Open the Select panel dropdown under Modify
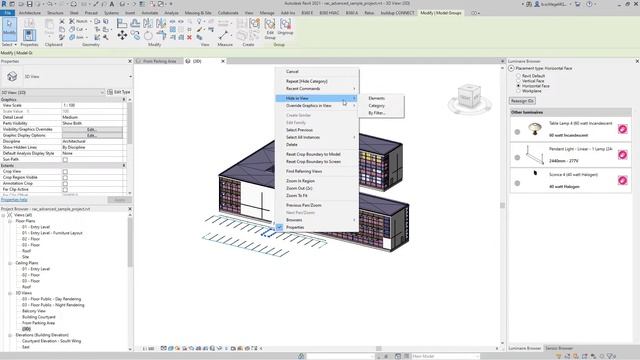 (x=9, y=44)
